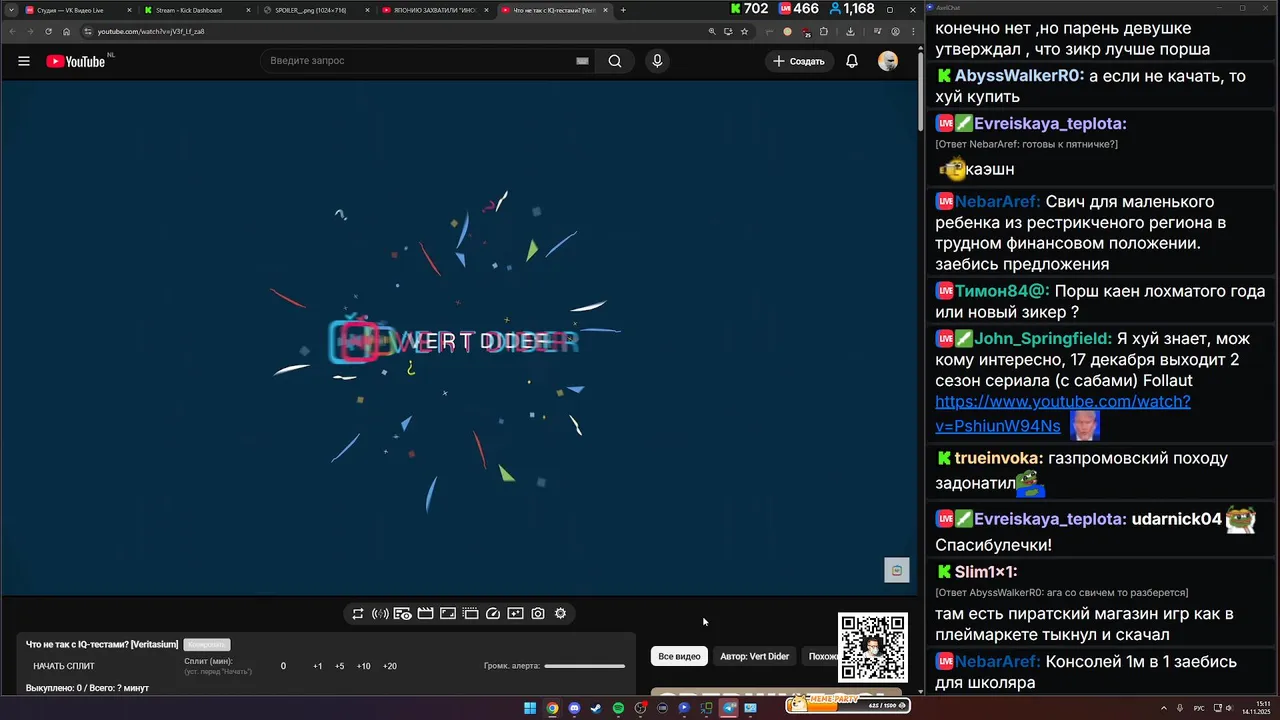The image size is (1280, 720).
Task: Click the channel watermark in the video corner
Action: tap(897, 570)
